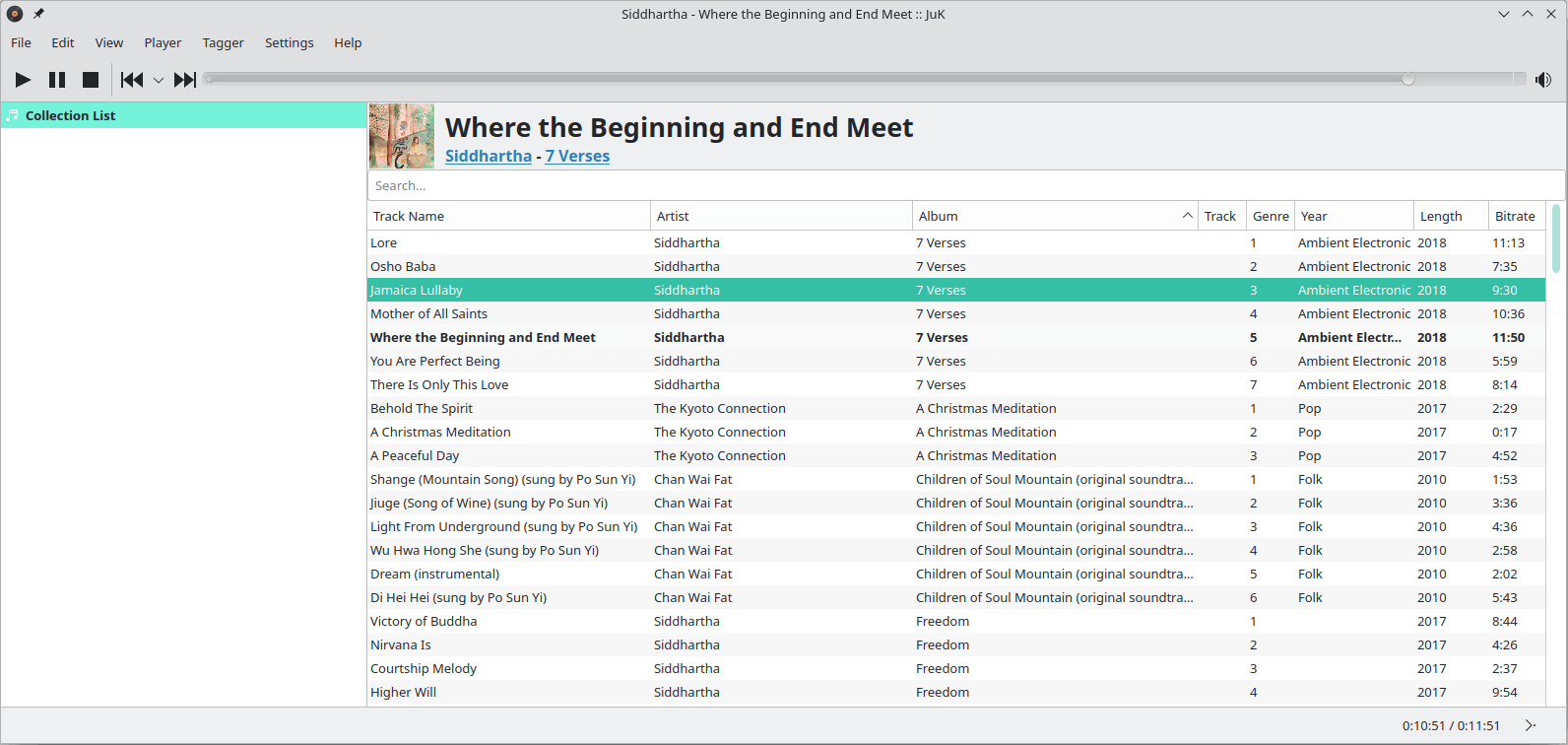Image resolution: width=1568 pixels, height=745 pixels.
Task: Click into the Search field
Action: tap(966, 185)
